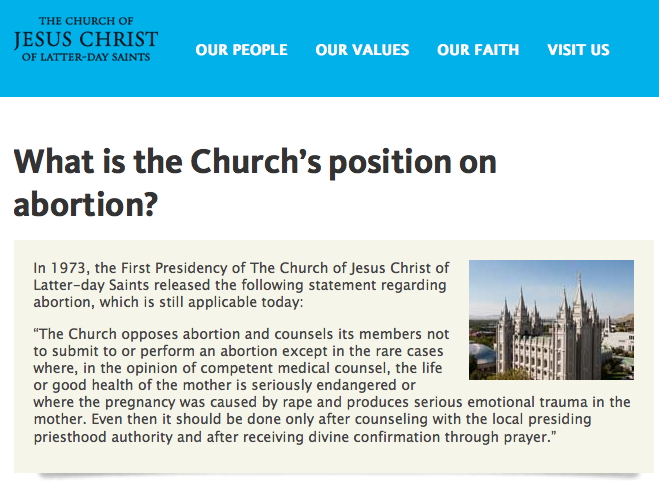The image size is (659, 486).
Task: Click the "priesthood authority" phrase
Action: click(96, 437)
